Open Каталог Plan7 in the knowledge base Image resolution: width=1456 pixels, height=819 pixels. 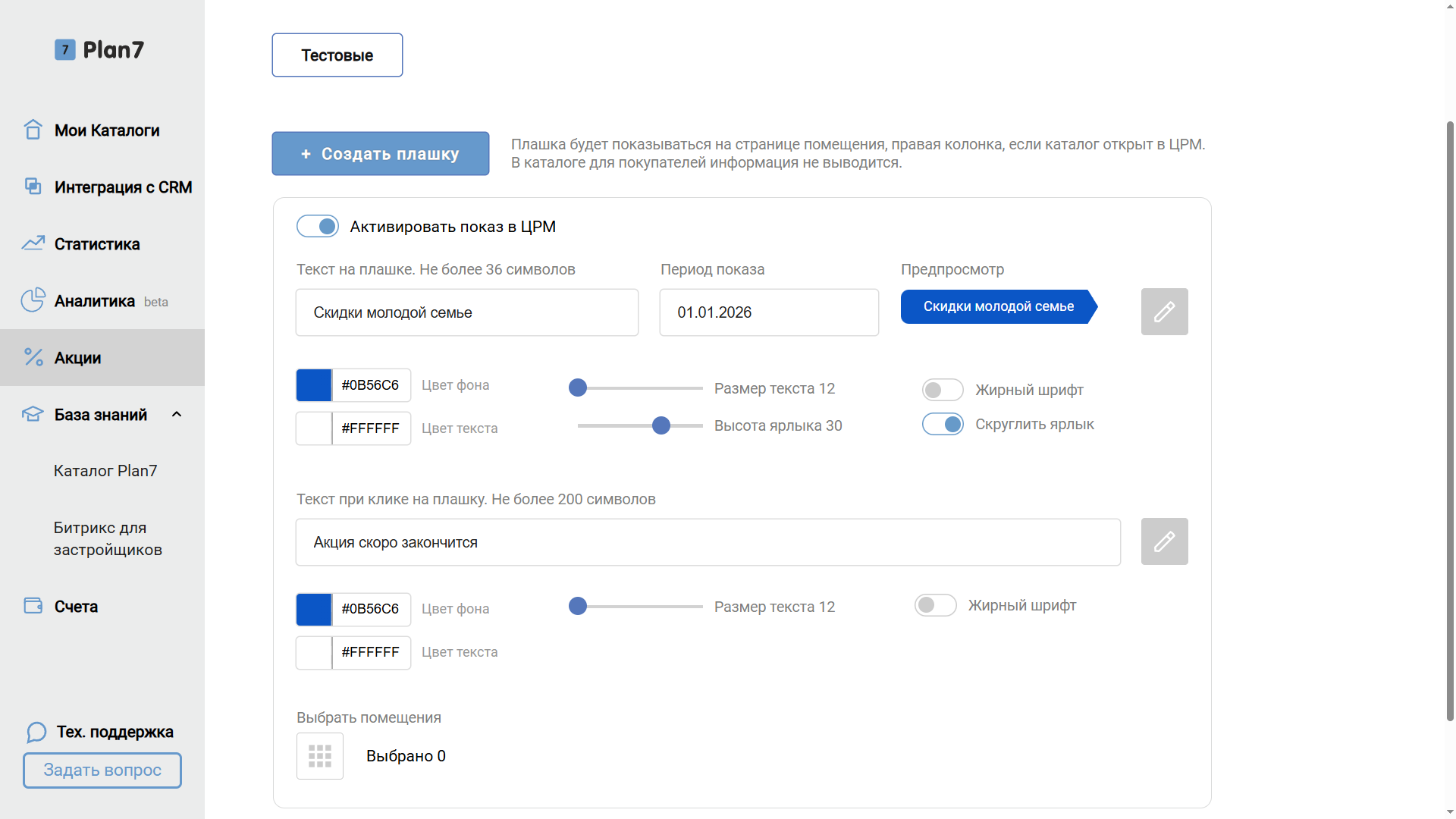click(x=105, y=471)
